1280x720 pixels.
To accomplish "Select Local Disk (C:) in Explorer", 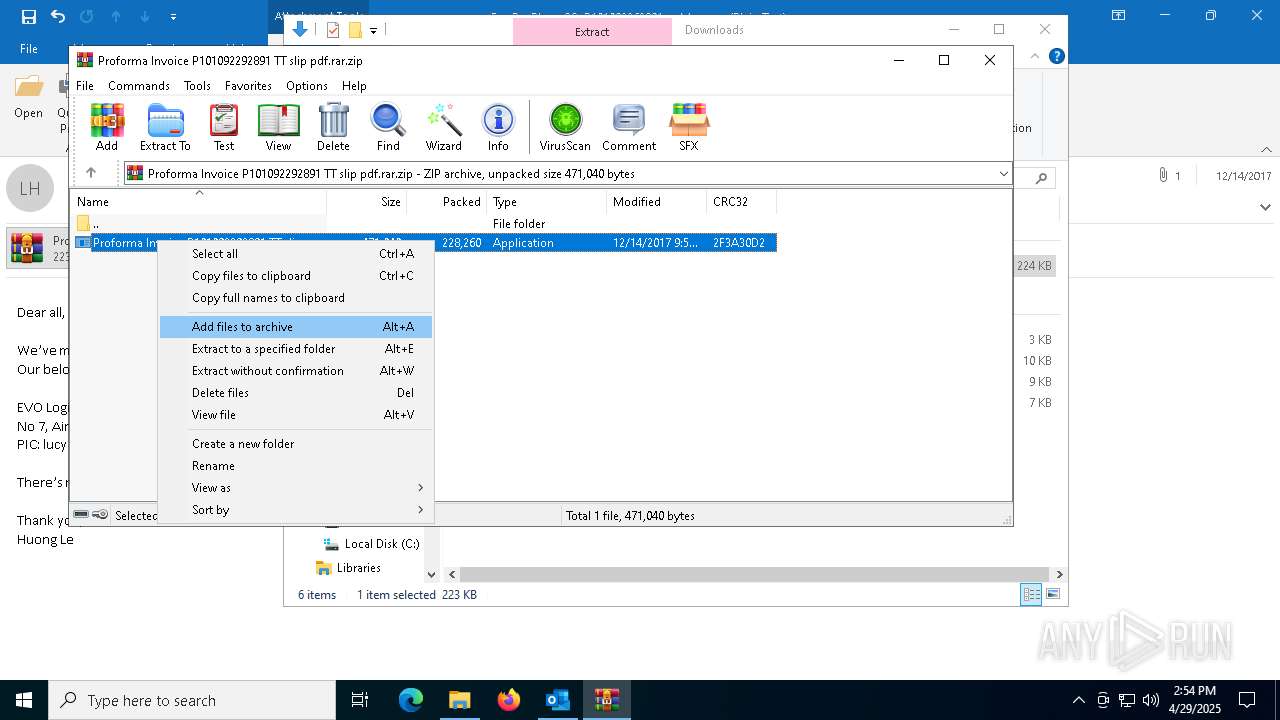I will pos(370,544).
